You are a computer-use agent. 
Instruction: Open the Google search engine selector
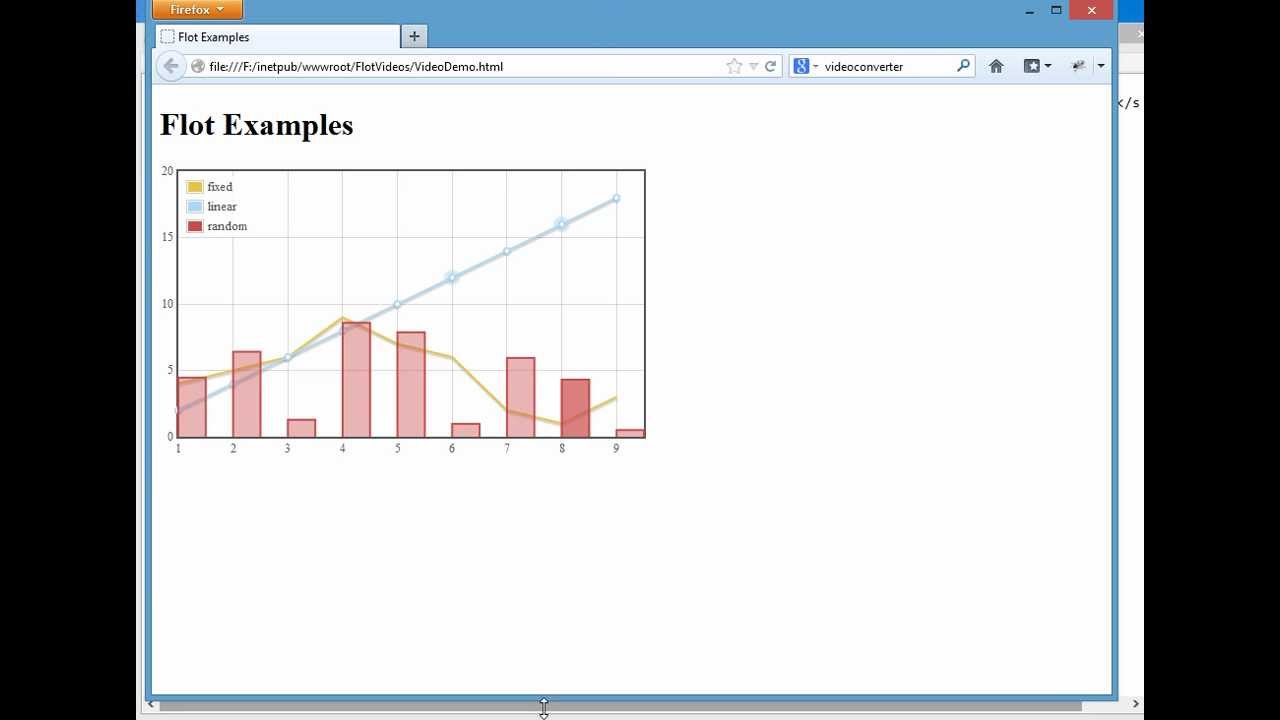tap(806, 67)
